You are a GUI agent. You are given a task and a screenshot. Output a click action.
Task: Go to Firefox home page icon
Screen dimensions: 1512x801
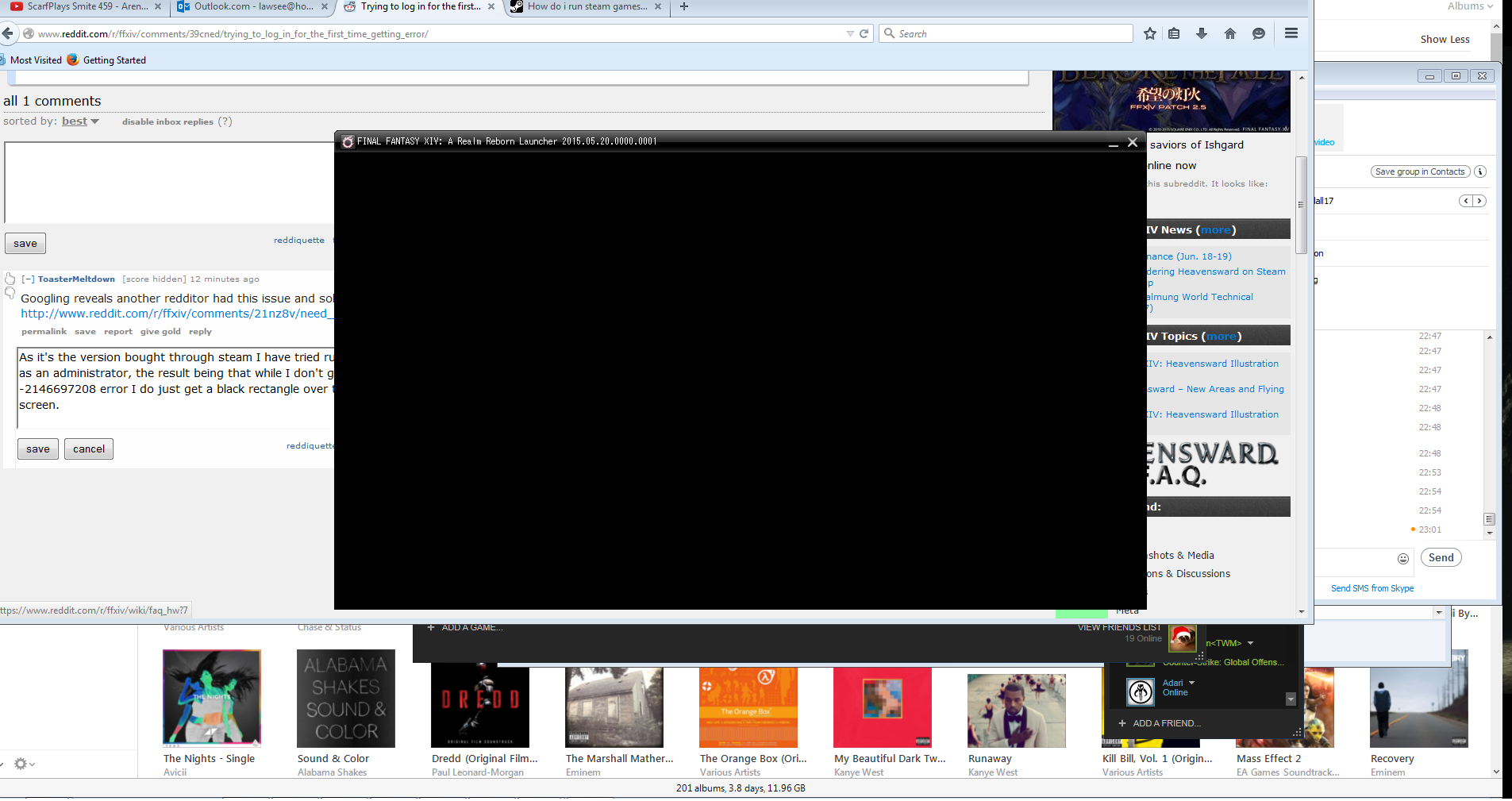click(x=1230, y=33)
